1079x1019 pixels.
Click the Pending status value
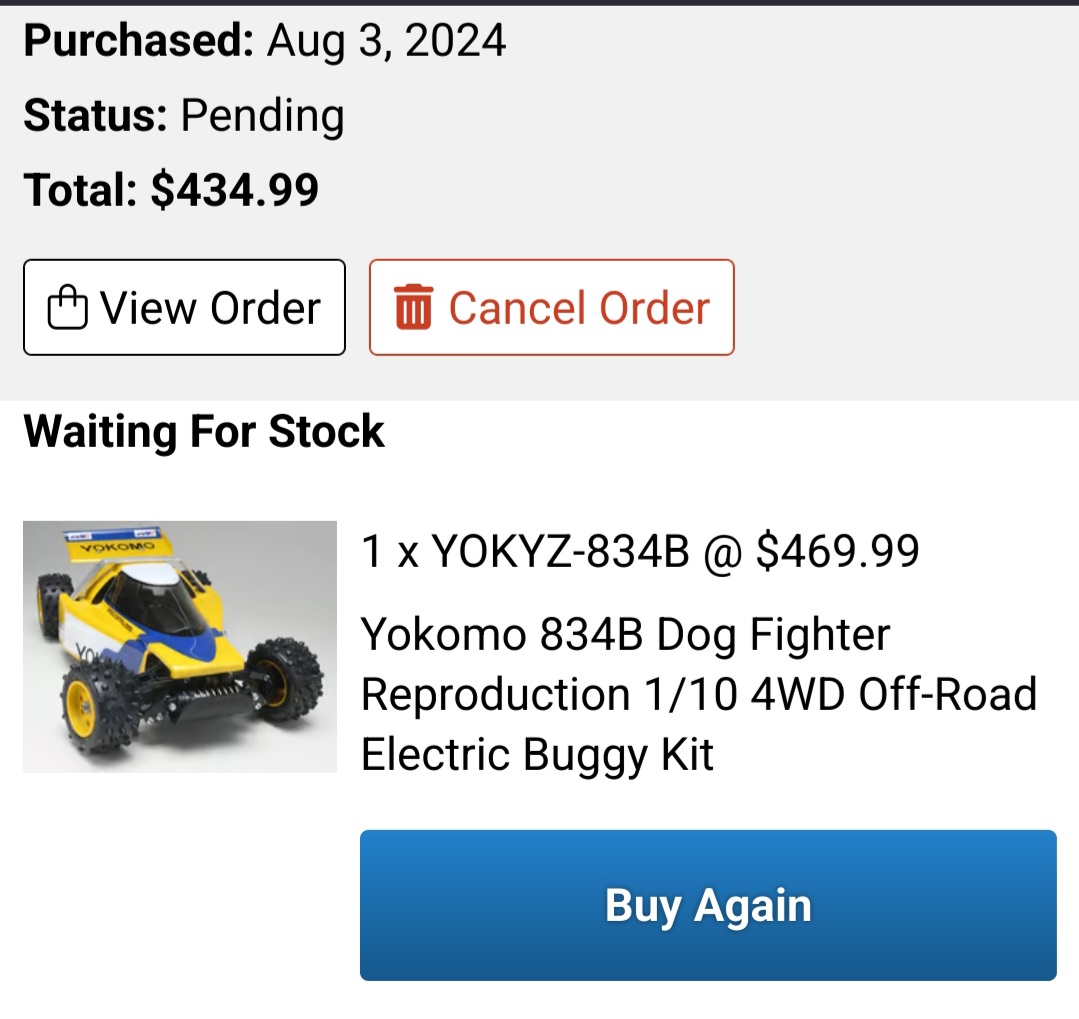[262, 116]
